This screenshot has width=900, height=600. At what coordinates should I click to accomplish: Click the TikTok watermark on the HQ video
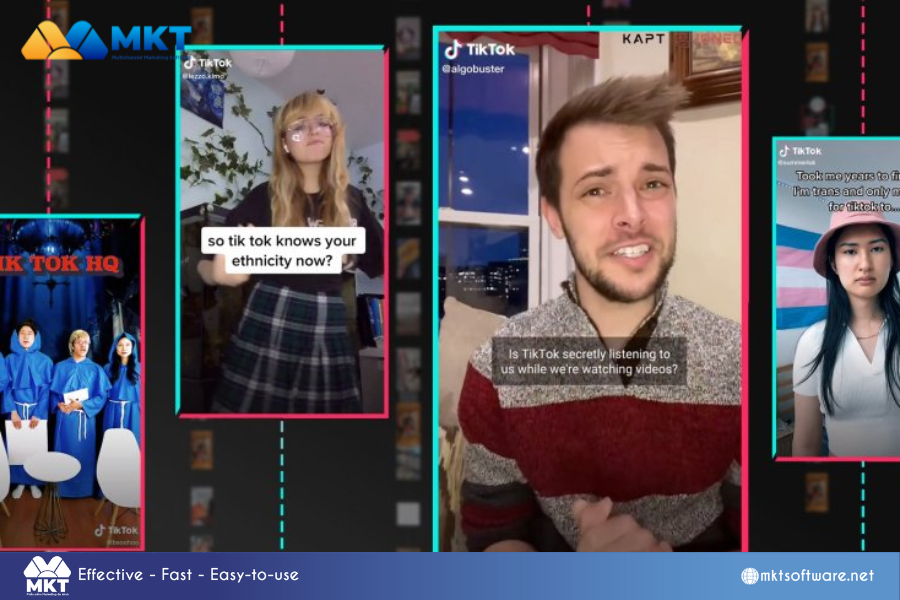point(117,530)
